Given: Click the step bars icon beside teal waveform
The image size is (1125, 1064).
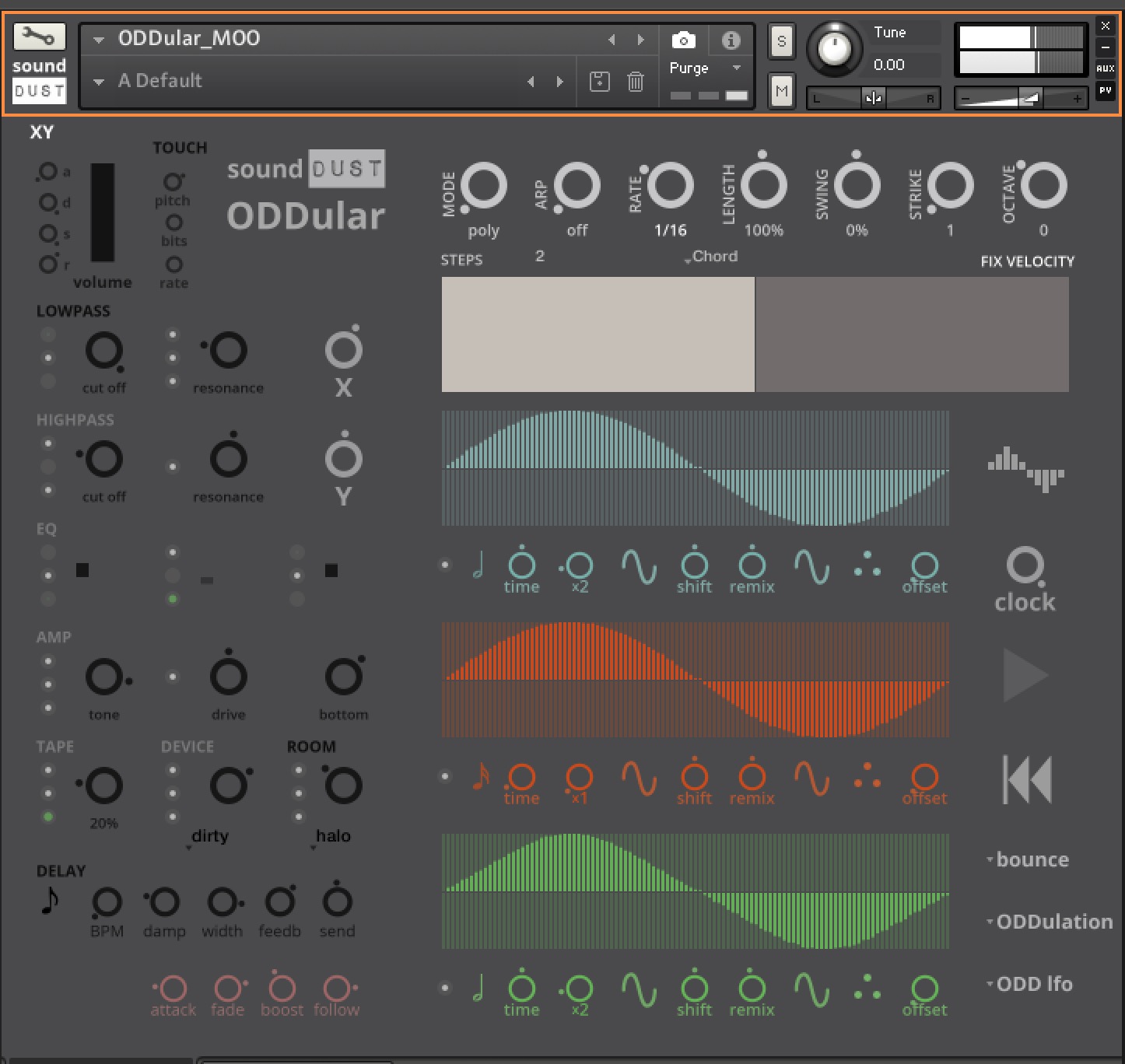Looking at the screenshot, I should point(1025,468).
